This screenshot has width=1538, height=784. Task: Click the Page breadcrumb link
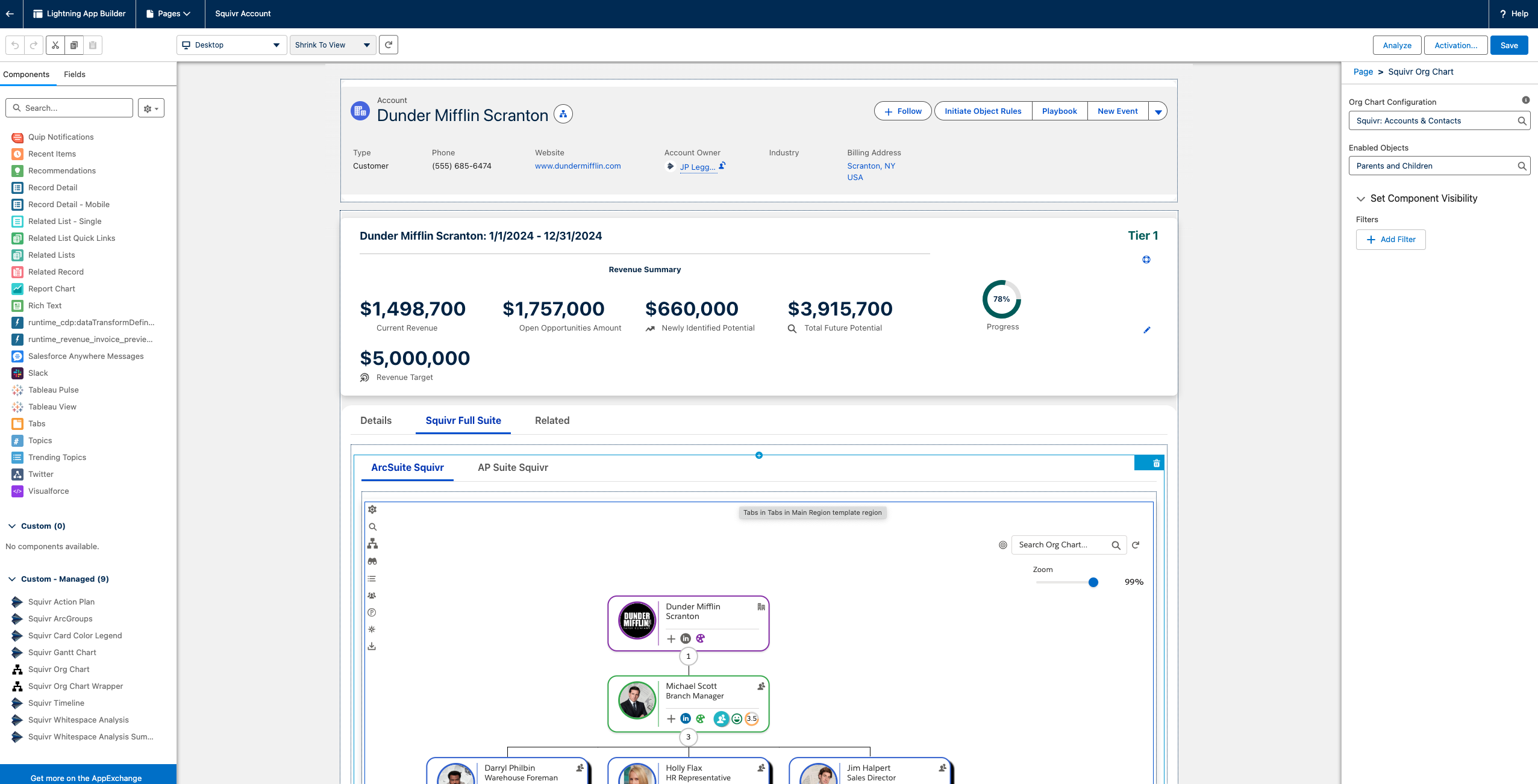tap(1363, 72)
